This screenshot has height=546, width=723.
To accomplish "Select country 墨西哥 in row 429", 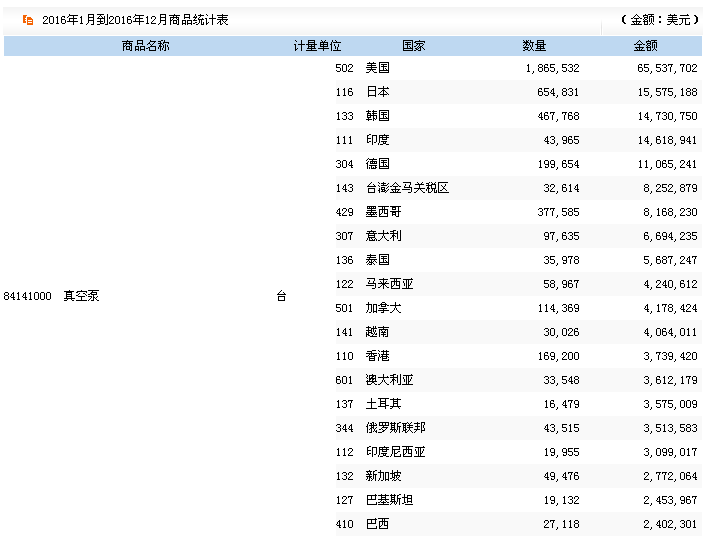I will [x=384, y=212].
